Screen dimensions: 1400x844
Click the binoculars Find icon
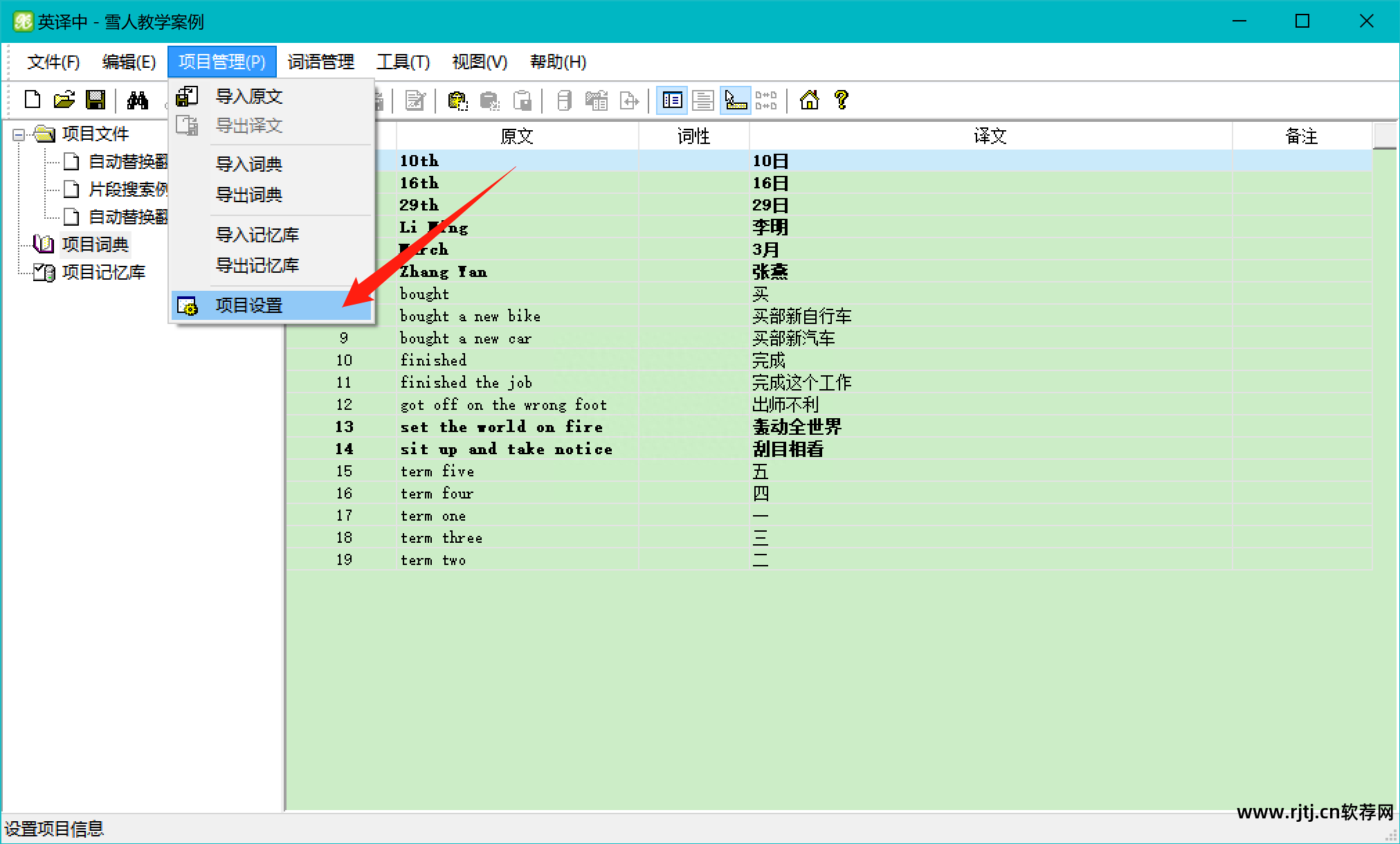[137, 100]
